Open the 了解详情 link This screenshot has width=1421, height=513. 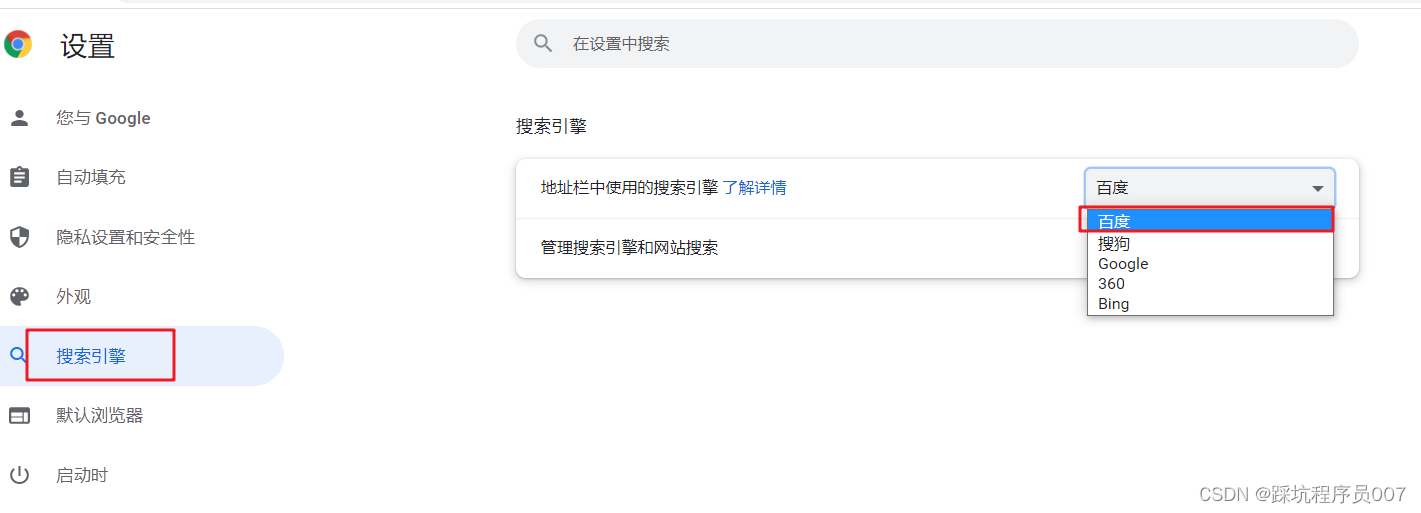coord(754,187)
